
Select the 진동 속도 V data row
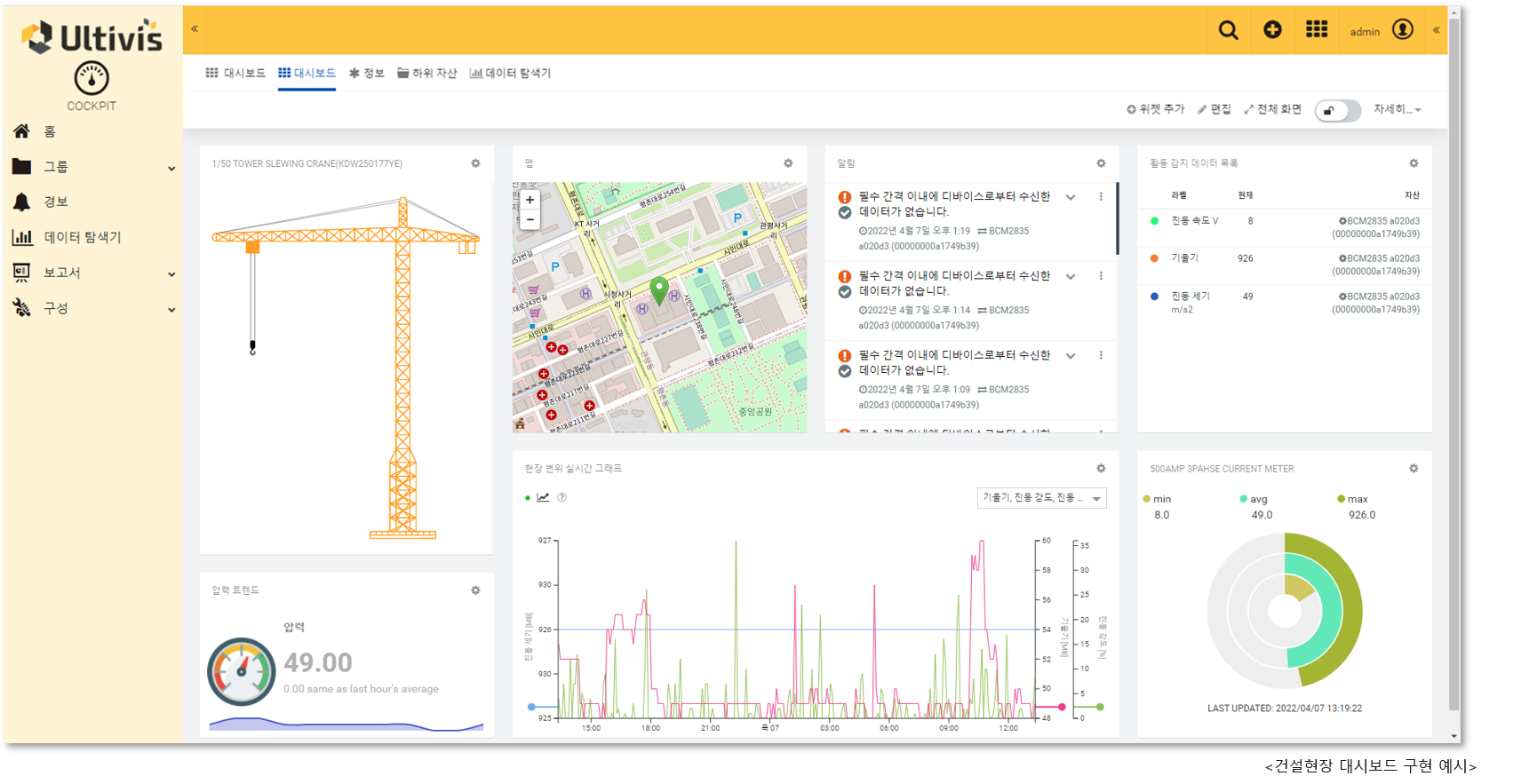1285,227
